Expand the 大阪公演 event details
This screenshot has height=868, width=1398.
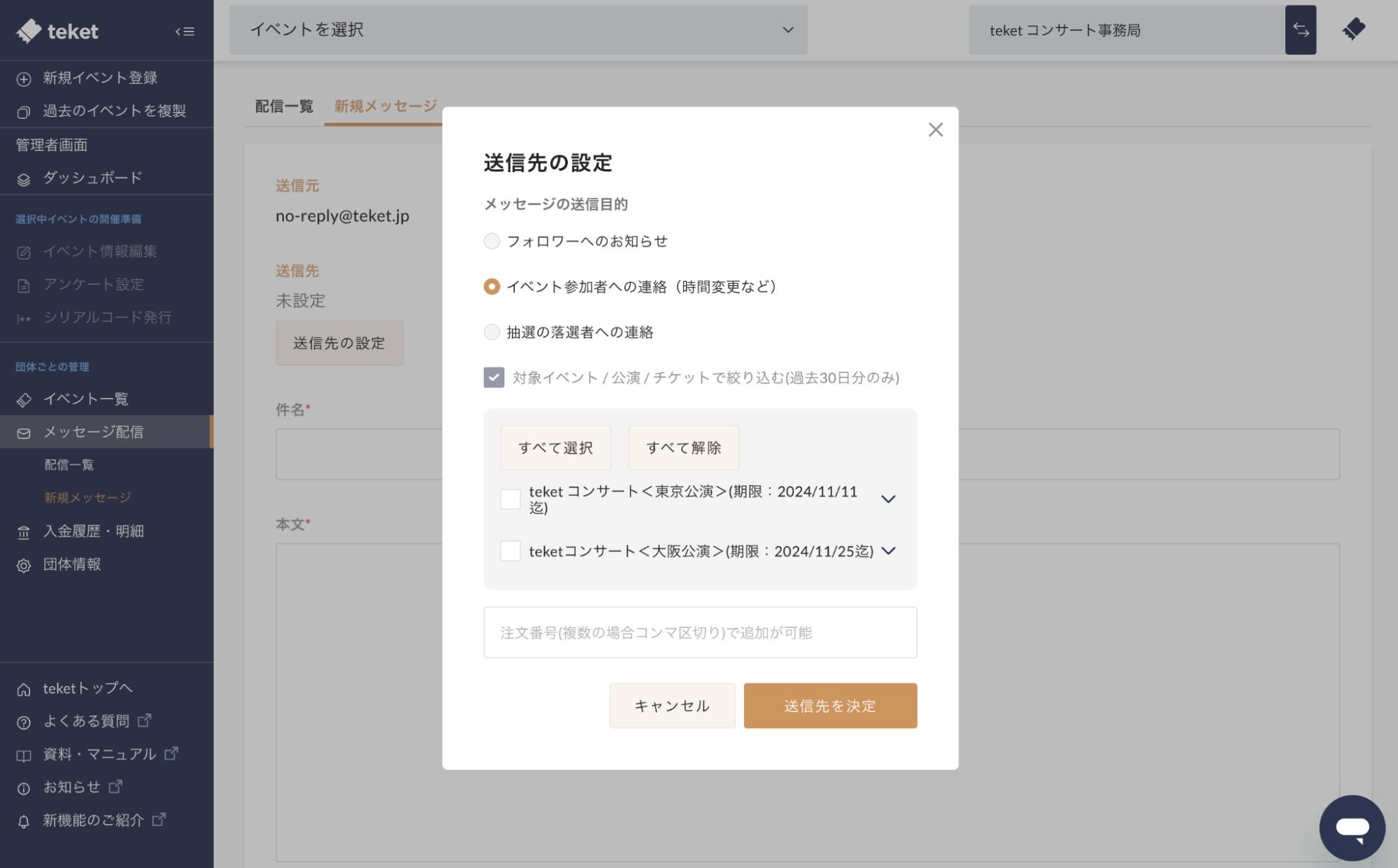[x=888, y=551]
